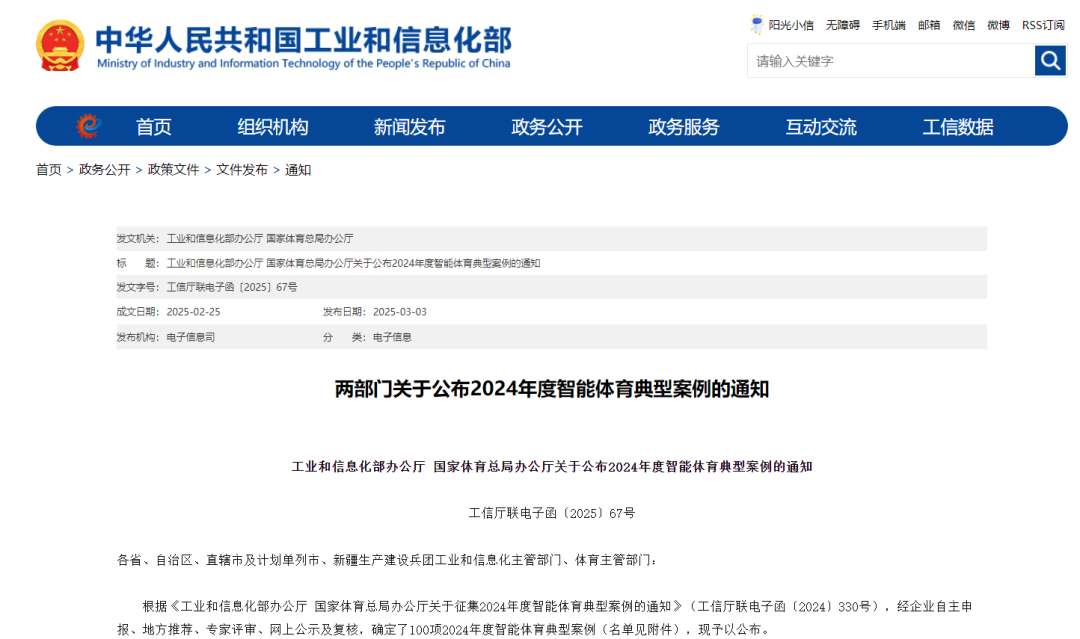This screenshot has height=639, width=1080.
Task: Select 首页 in the main navigation
Action: click(x=152, y=126)
